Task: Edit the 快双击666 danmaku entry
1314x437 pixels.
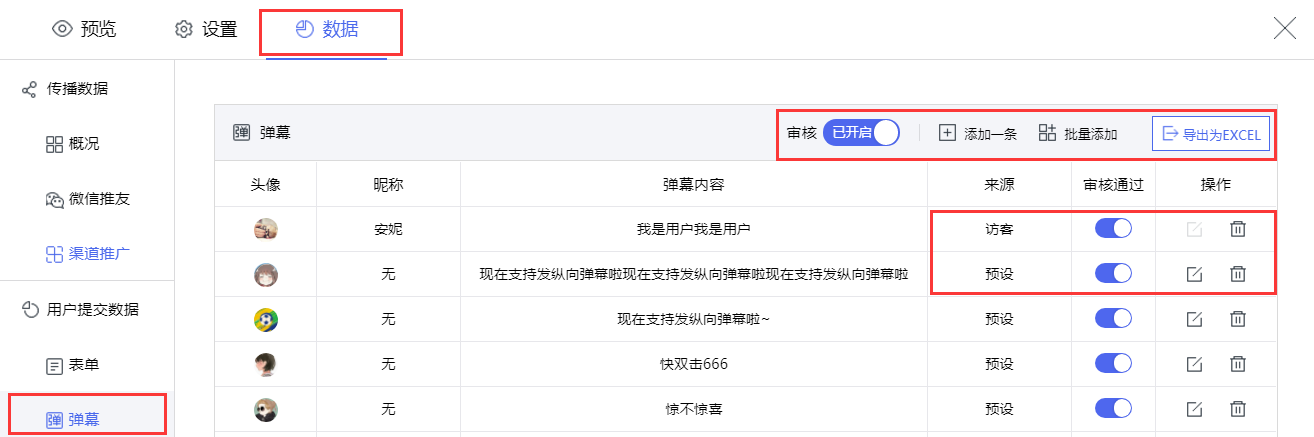Action: click(x=1193, y=364)
